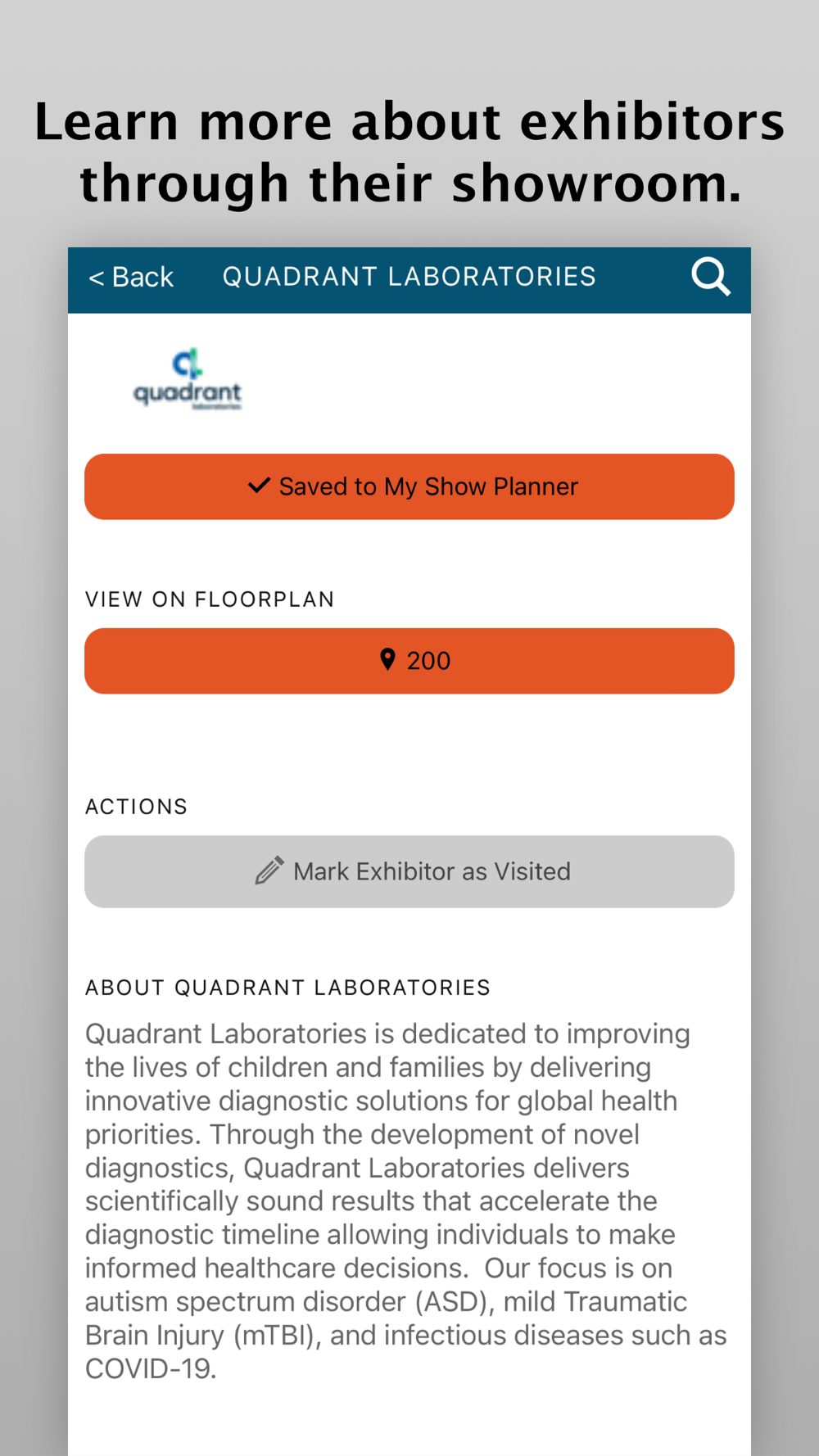Go back using the < Back link
This screenshot has height=1456, width=819.
131,278
